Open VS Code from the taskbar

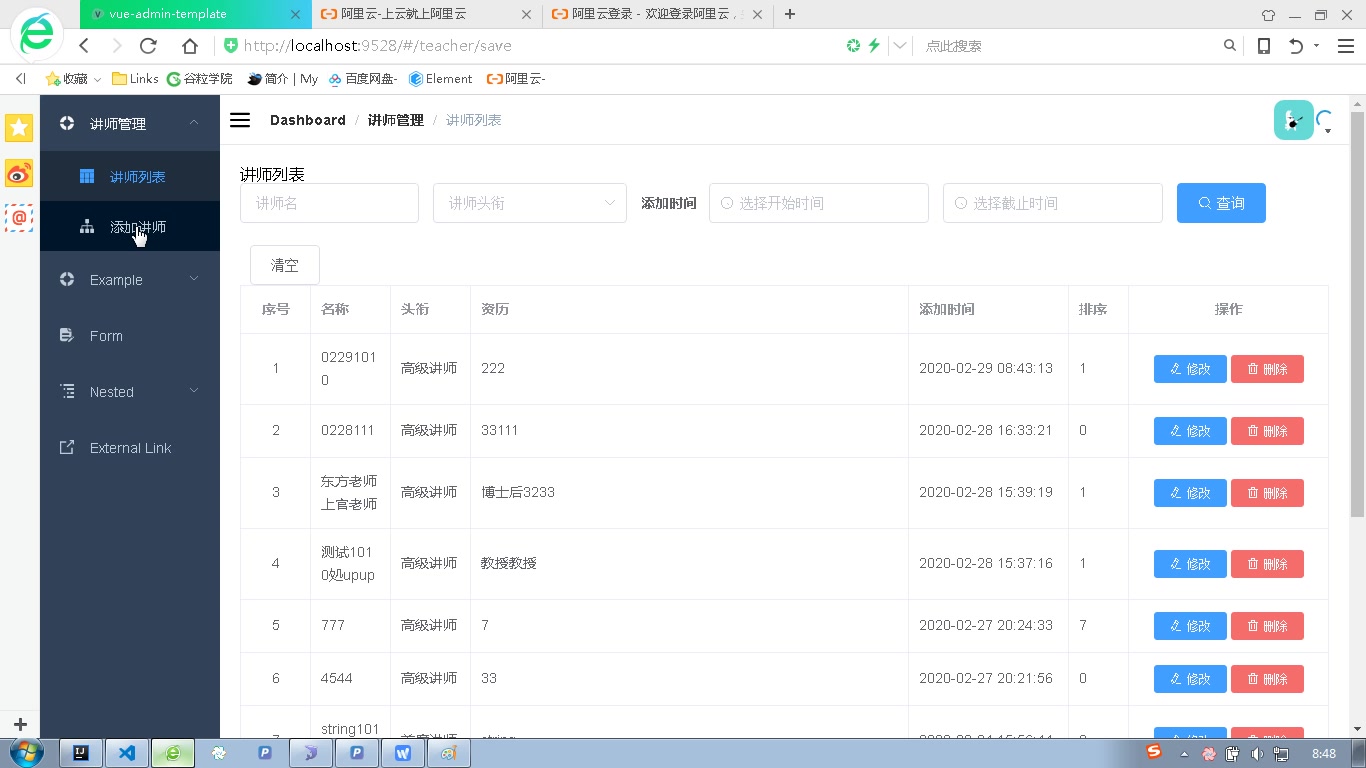127,753
